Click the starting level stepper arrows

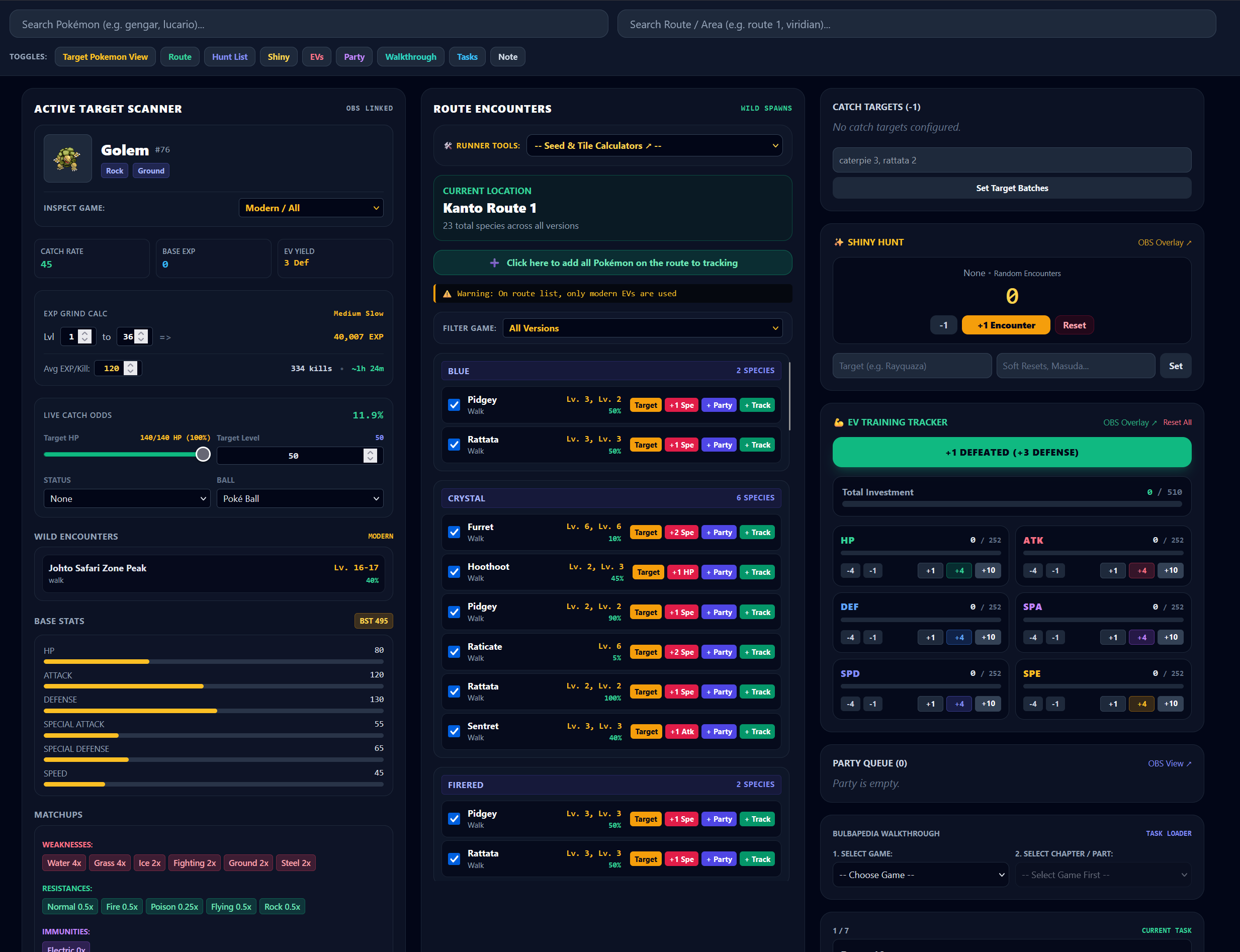click(84, 336)
